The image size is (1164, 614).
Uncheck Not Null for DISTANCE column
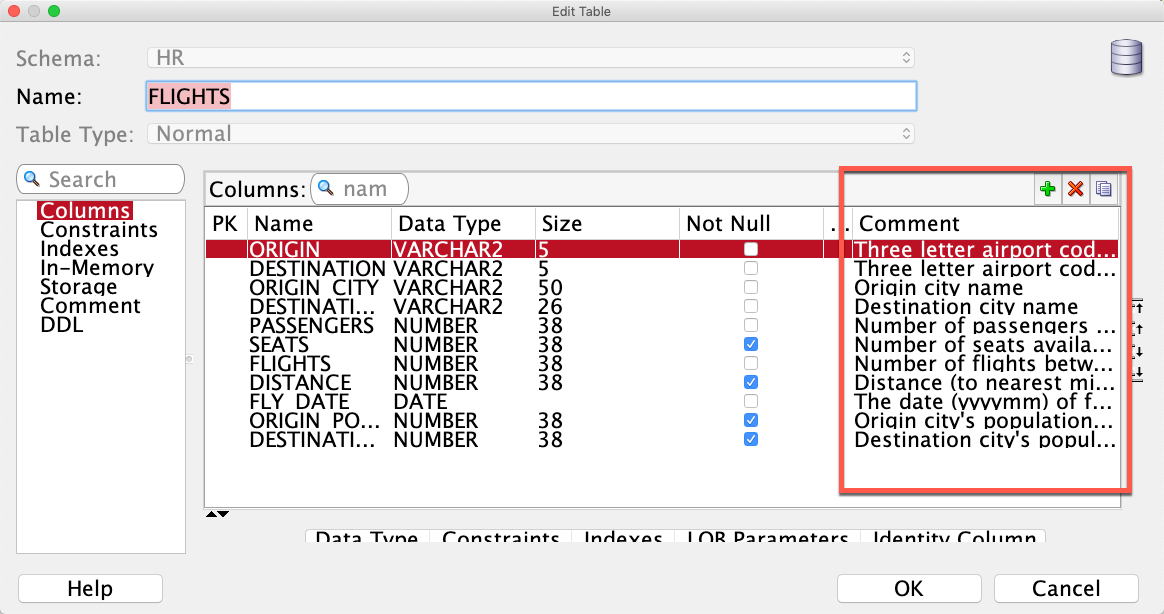[751, 382]
